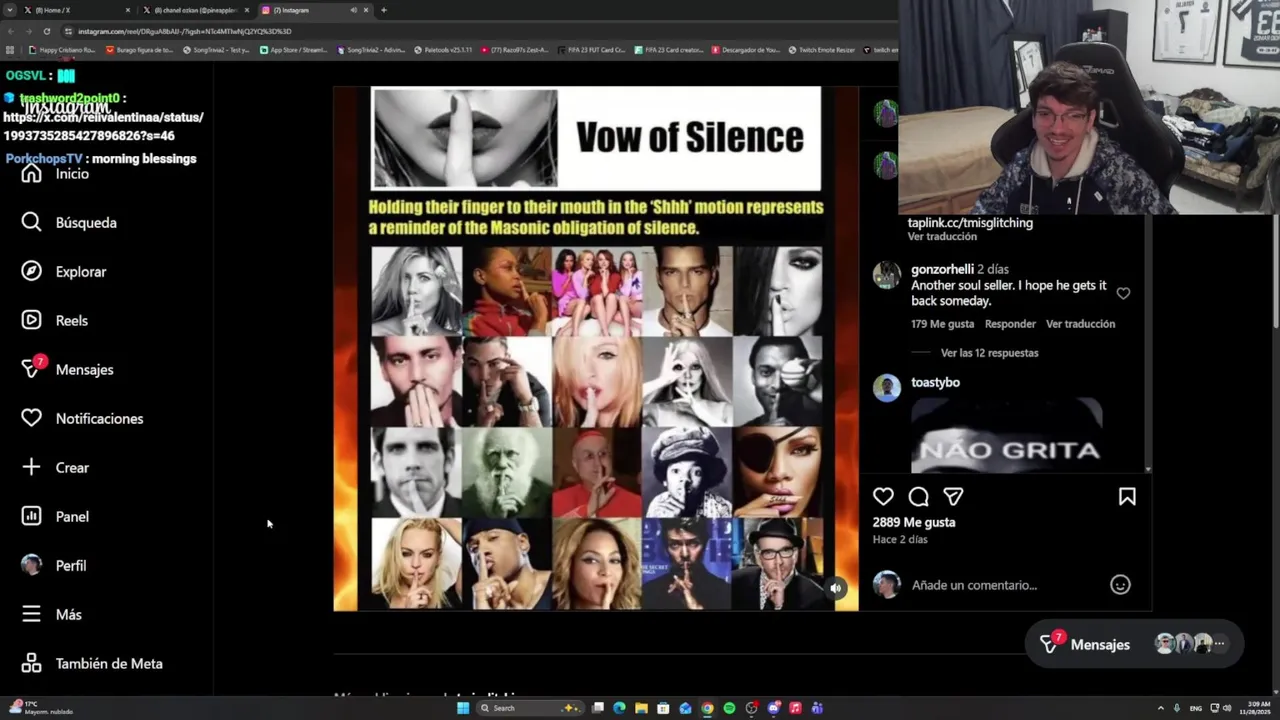Open FIFA 23 FUT Card Cr... bookmark
Image resolution: width=1280 pixels, height=720 pixels.
(x=591, y=50)
